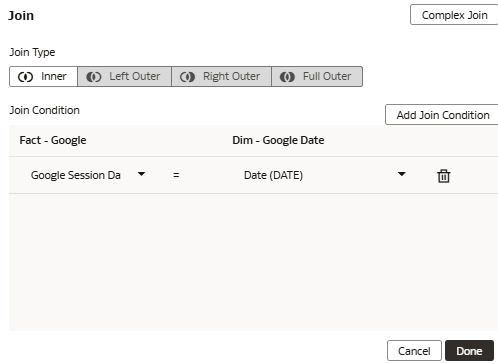Screen dimensions: 498x364
Task: Click the equals operator in join row
Action: (176, 175)
